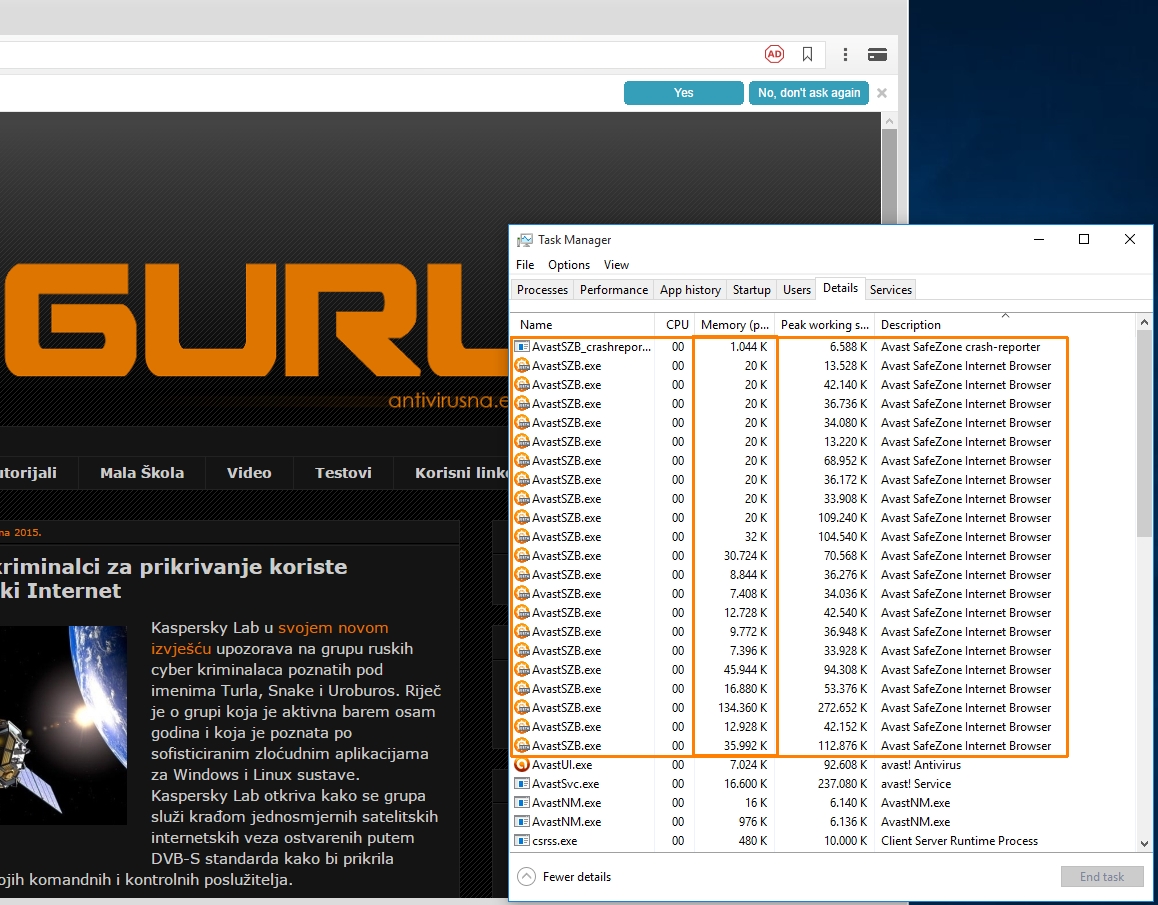
Task: Click the bank card icon in browser toolbar
Action: pos(877,54)
